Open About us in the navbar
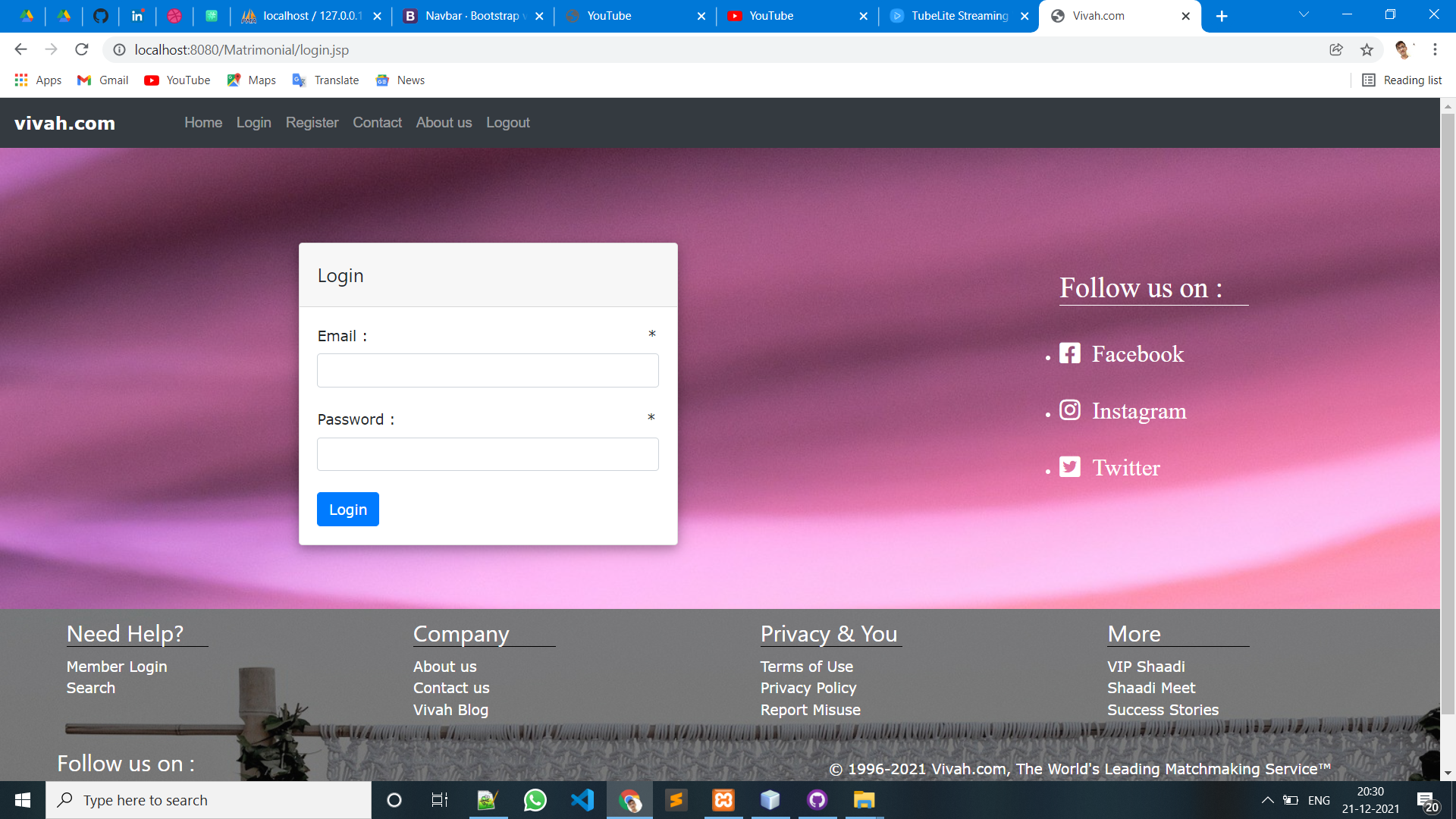The width and height of the screenshot is (1456, 819). tap(444, 123)
